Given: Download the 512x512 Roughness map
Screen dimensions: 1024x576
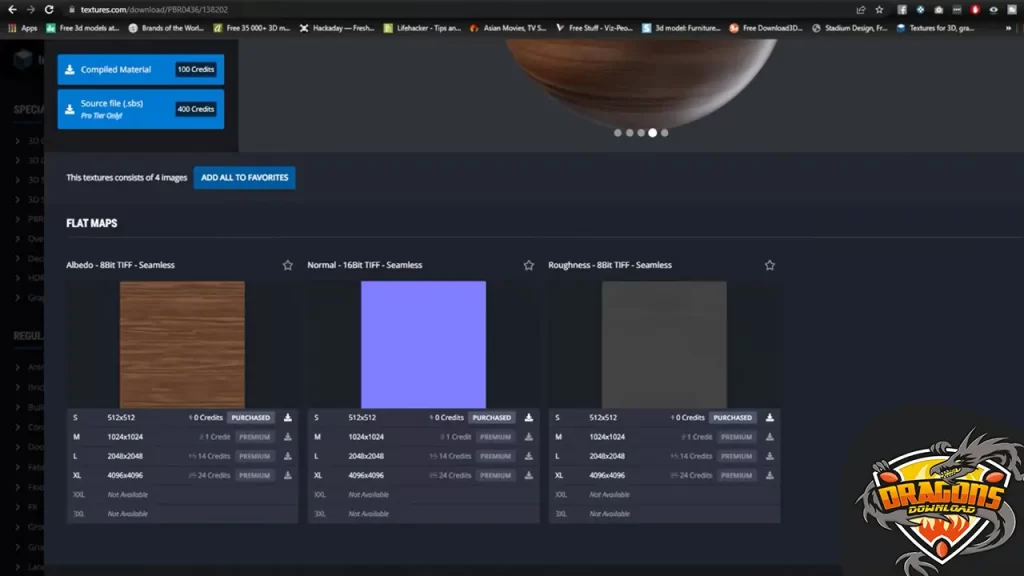Looking at the screenshot, I should coord(770,418).
